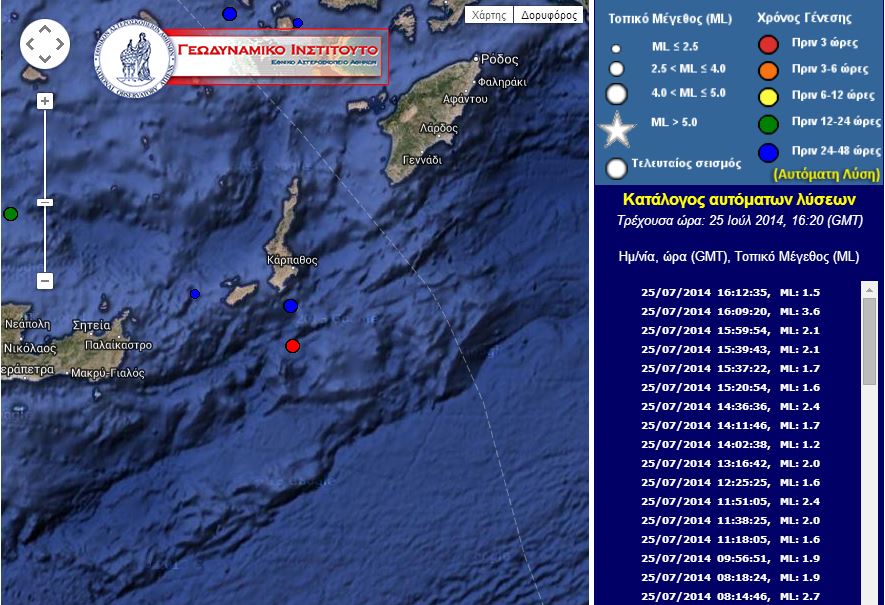This screenshot has height=605, width=885.
Task: Toggle the '2.5 < ML ≤ 4.0' legend circle
Action: (x=617, y=69)
